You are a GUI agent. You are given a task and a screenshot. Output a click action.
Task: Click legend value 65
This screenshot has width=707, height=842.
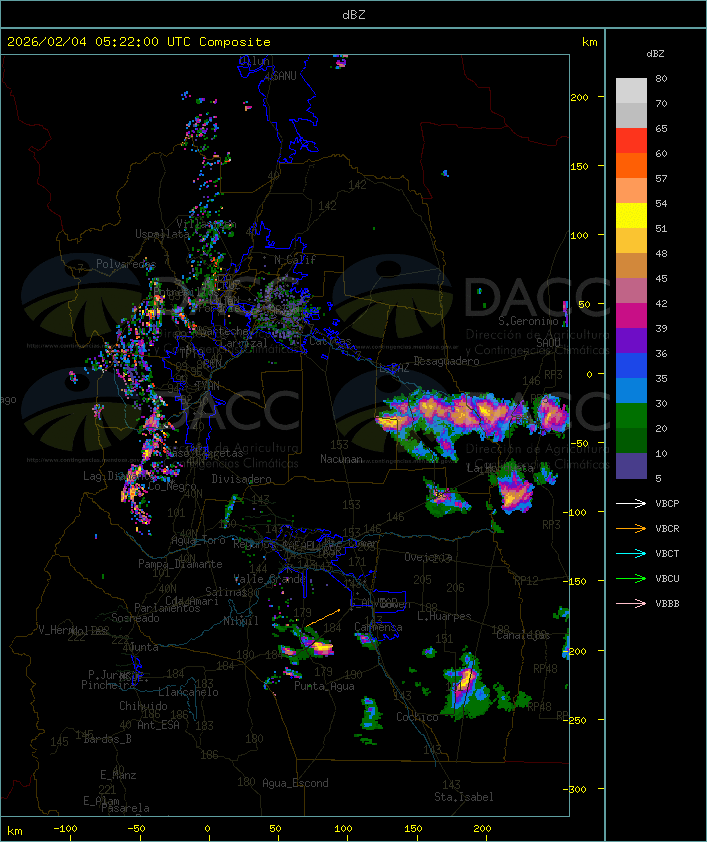[661, 129]
